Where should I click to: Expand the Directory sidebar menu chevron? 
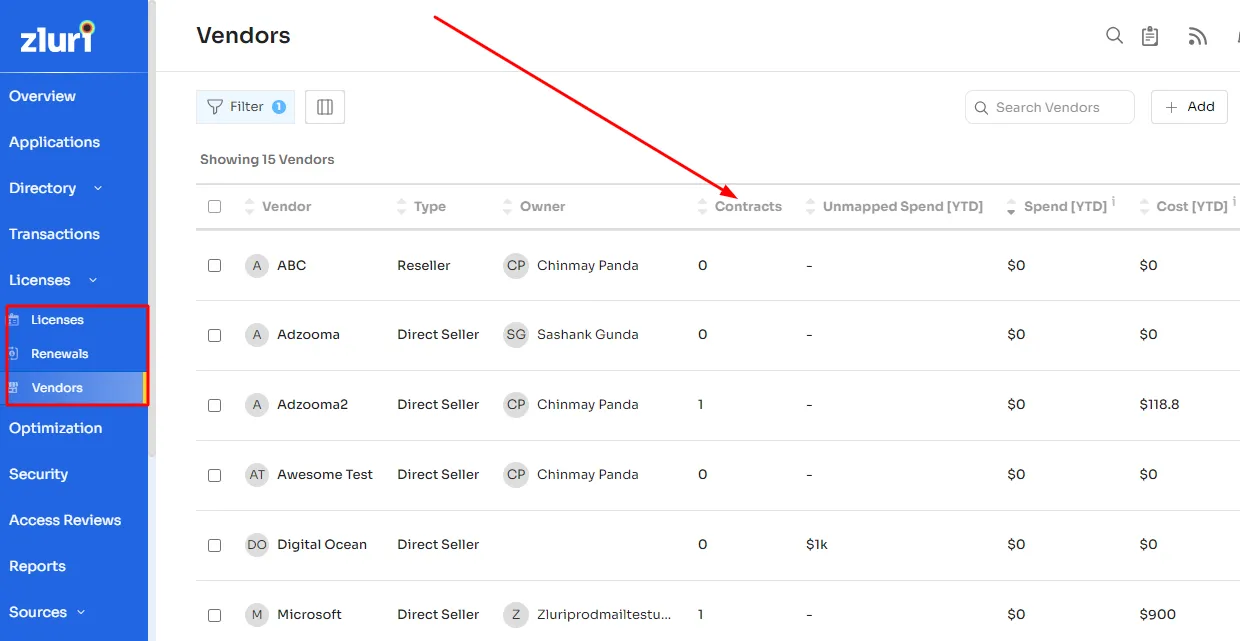click(x=98, y=189)
